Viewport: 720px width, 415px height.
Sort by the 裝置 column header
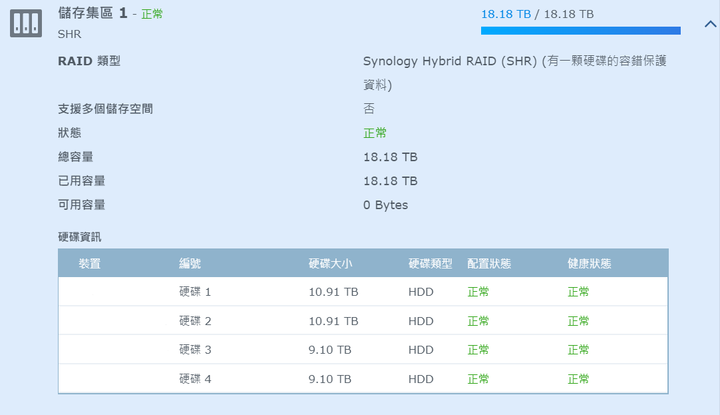[90, 264]
